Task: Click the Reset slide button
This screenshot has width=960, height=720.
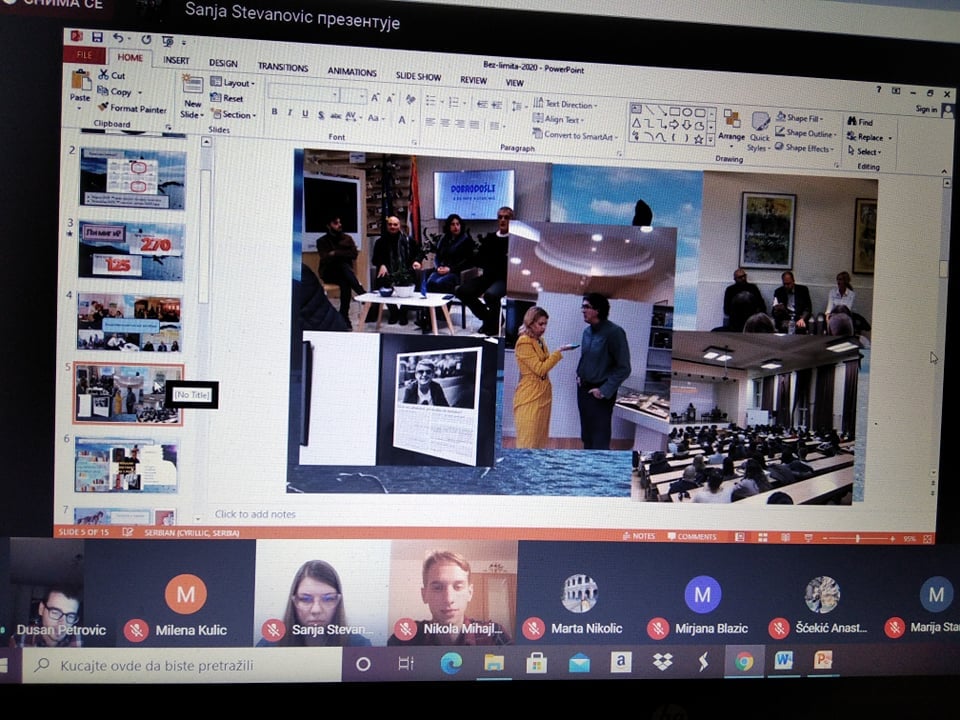Action: [x=229, y=99]
